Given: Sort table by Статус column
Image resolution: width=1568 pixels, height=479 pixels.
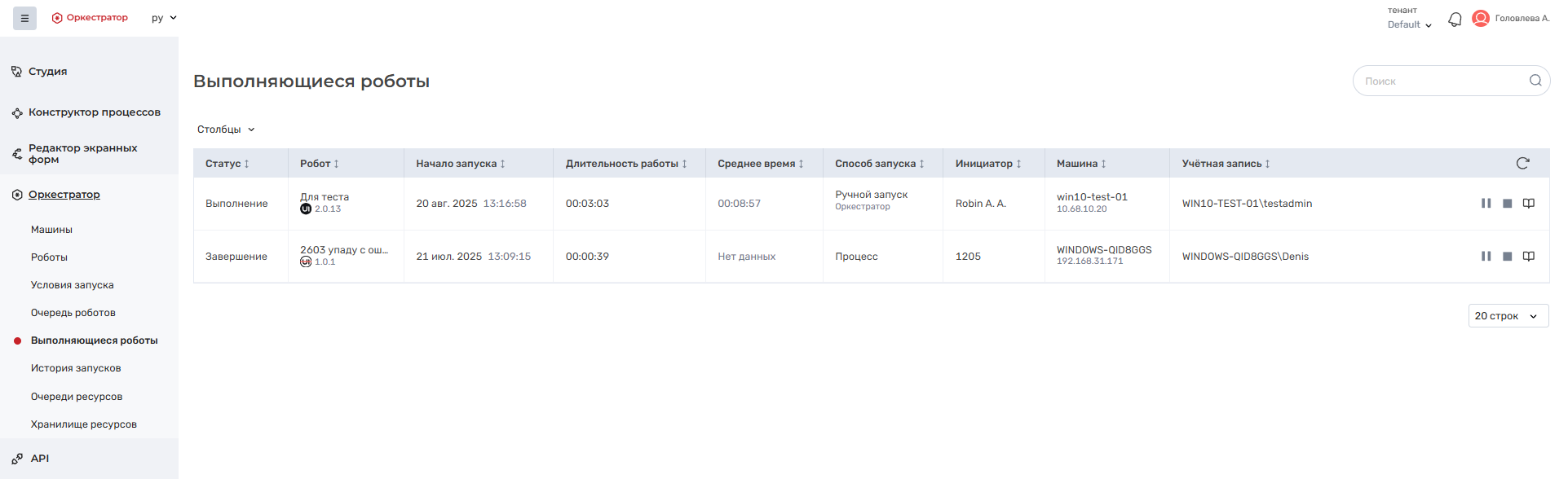Looking at the screenshot, I should [x=227, y=164].
